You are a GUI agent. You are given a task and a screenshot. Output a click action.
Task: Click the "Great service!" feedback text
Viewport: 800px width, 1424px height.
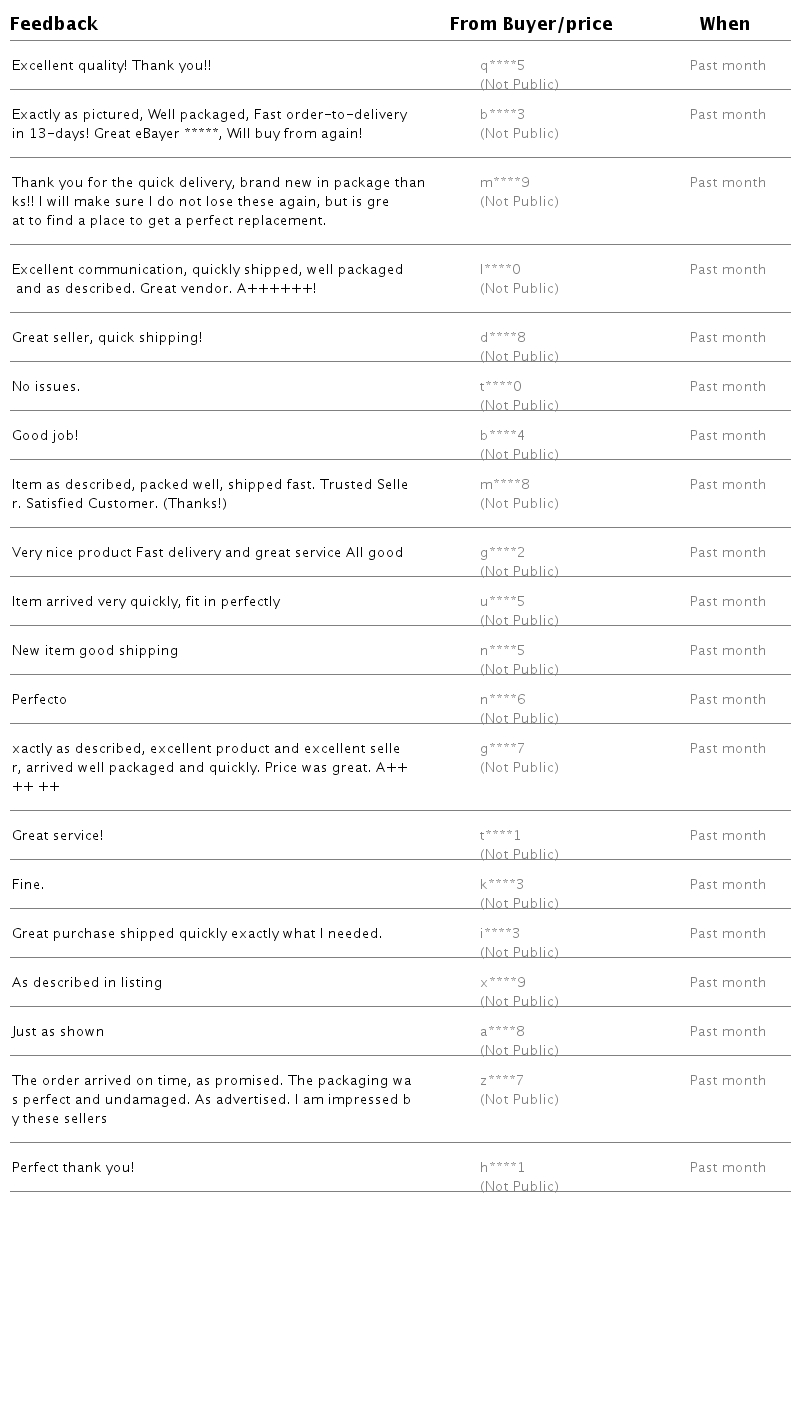(x=57, y=836)
